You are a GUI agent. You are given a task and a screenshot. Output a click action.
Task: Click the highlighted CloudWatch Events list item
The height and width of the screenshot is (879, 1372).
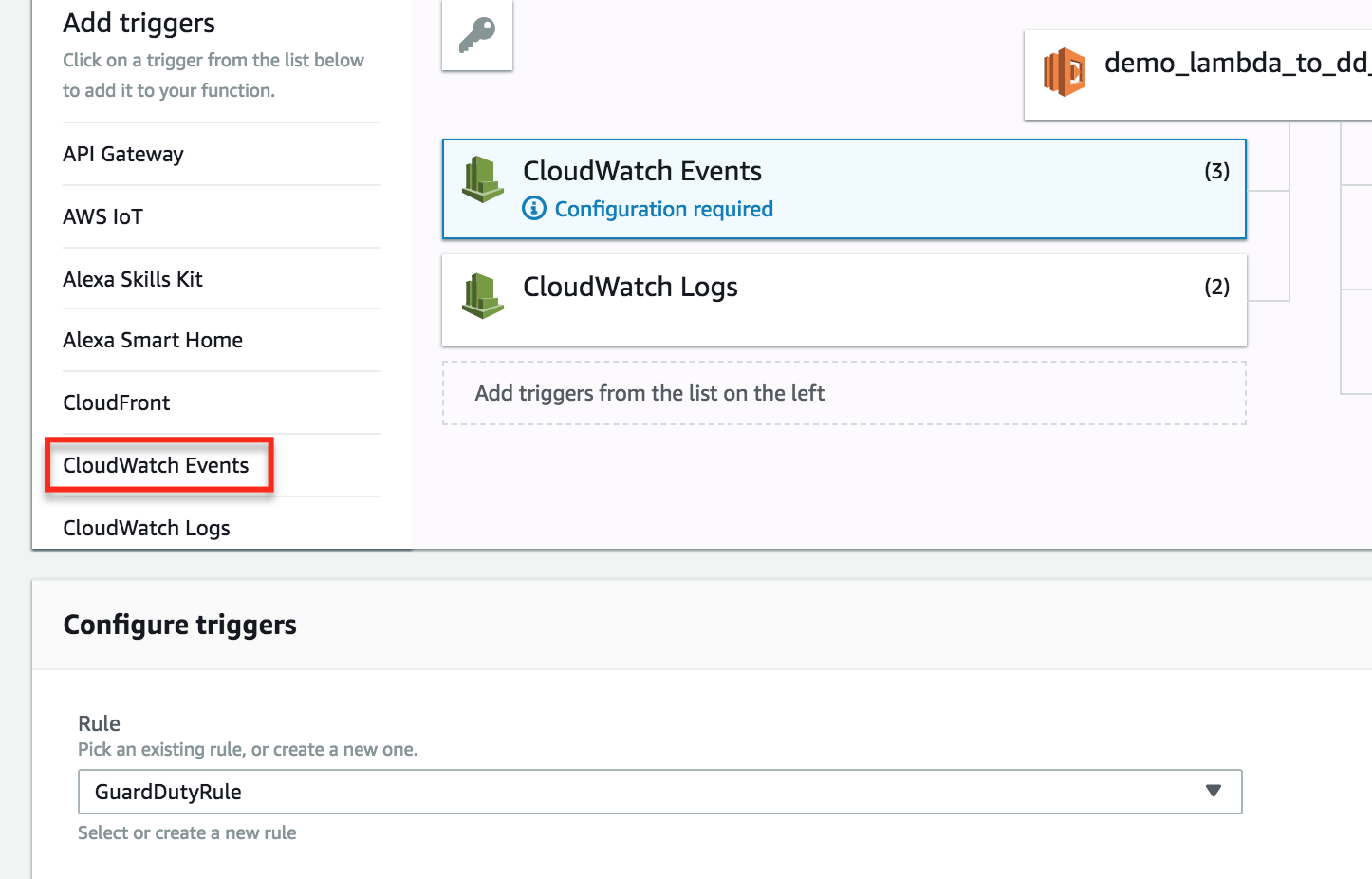pyautogui.click(x=156, y=465)
